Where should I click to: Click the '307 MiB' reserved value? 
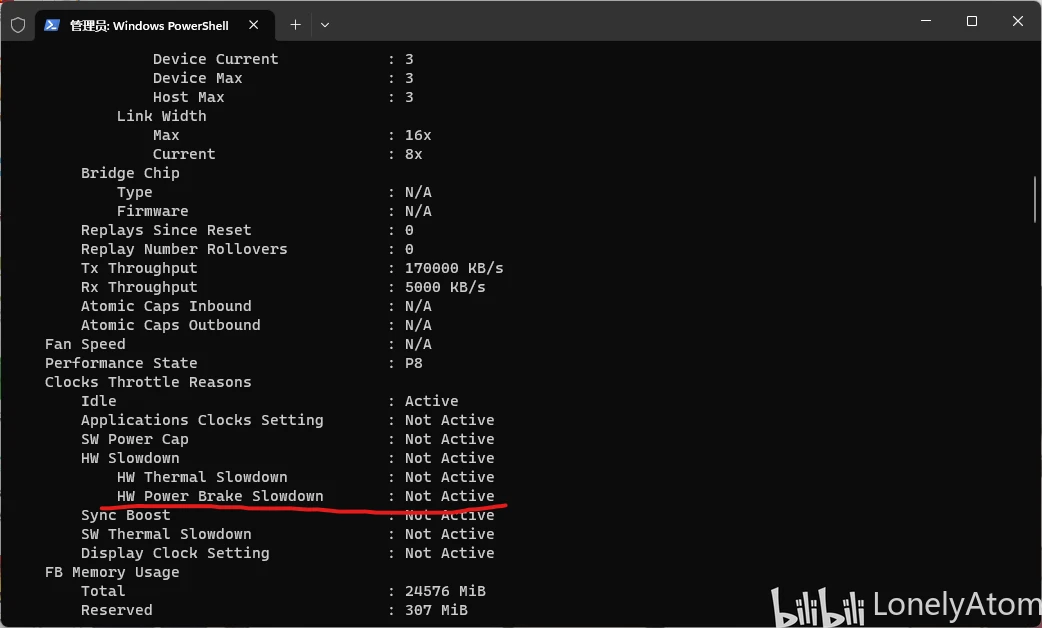(436, 611)
